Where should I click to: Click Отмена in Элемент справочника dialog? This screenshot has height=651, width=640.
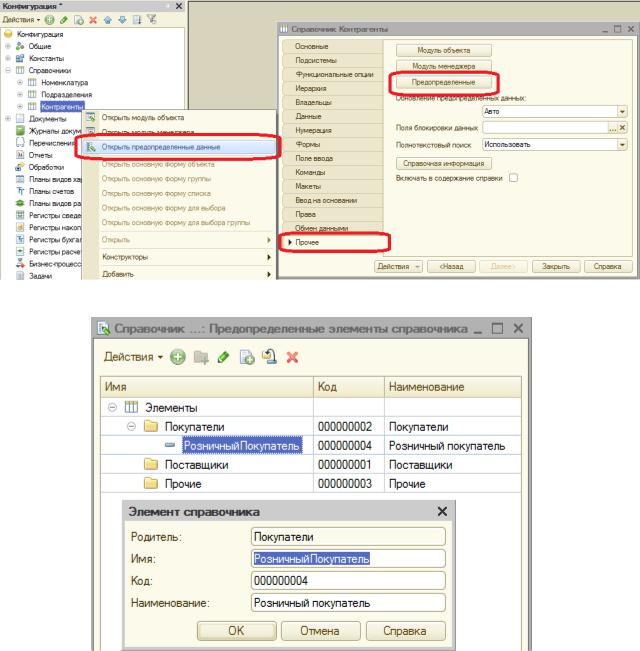(x=320, y=631)
